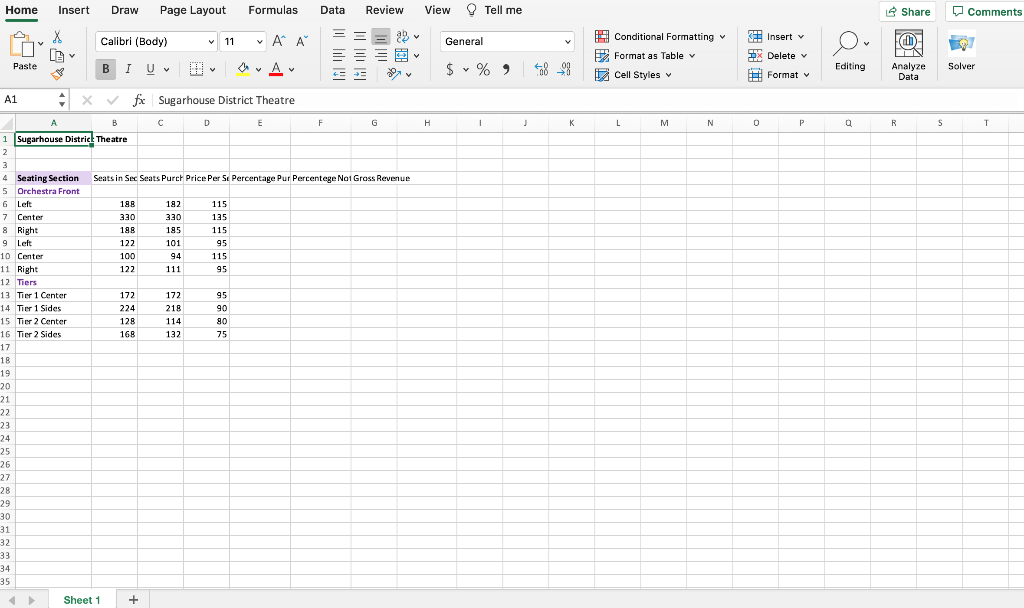Open the font name dropdown
The height and width of the screenshot is (608, 1024).
(x=211, y=41)
